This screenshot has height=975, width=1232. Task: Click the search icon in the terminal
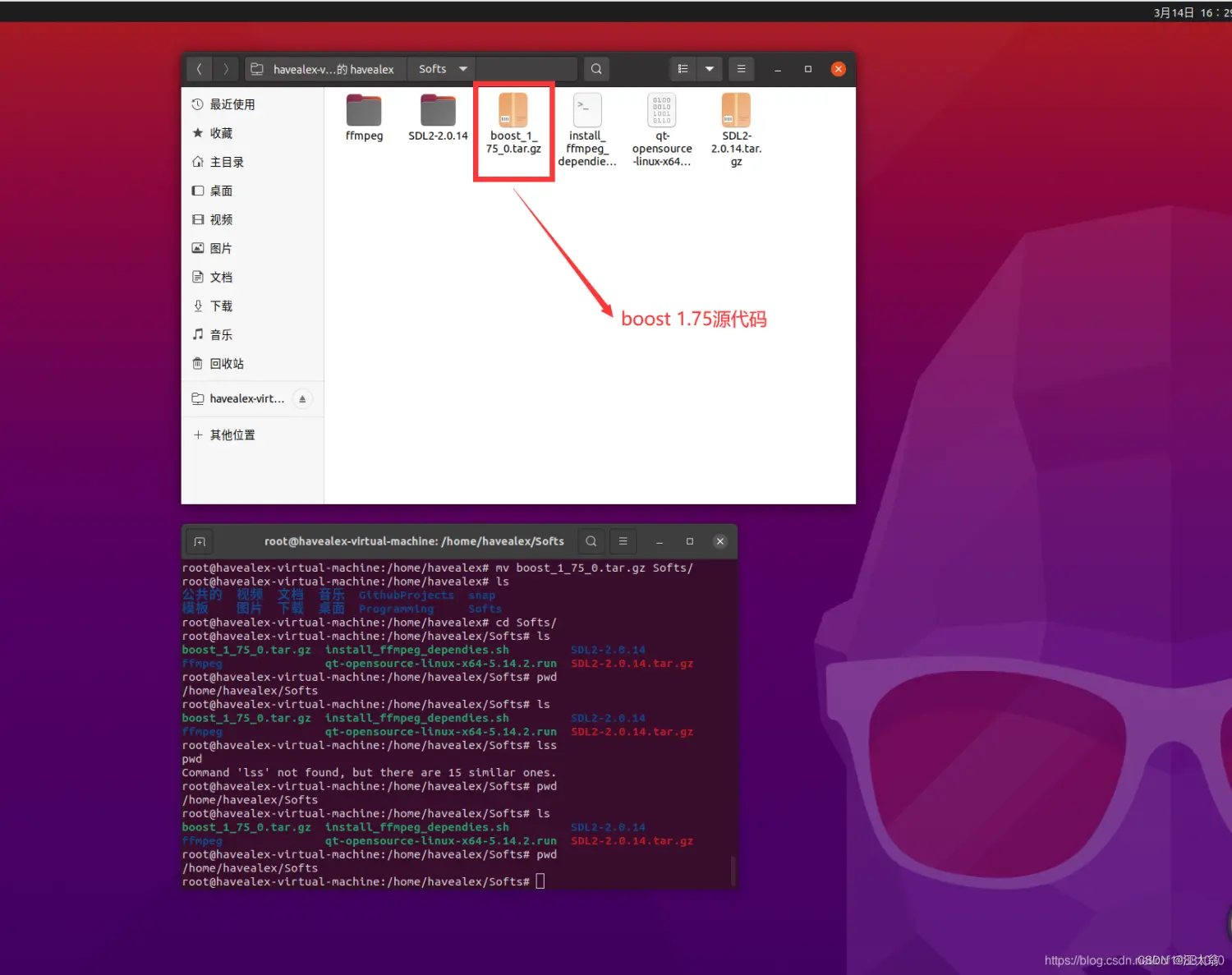(x=591, y=541)
